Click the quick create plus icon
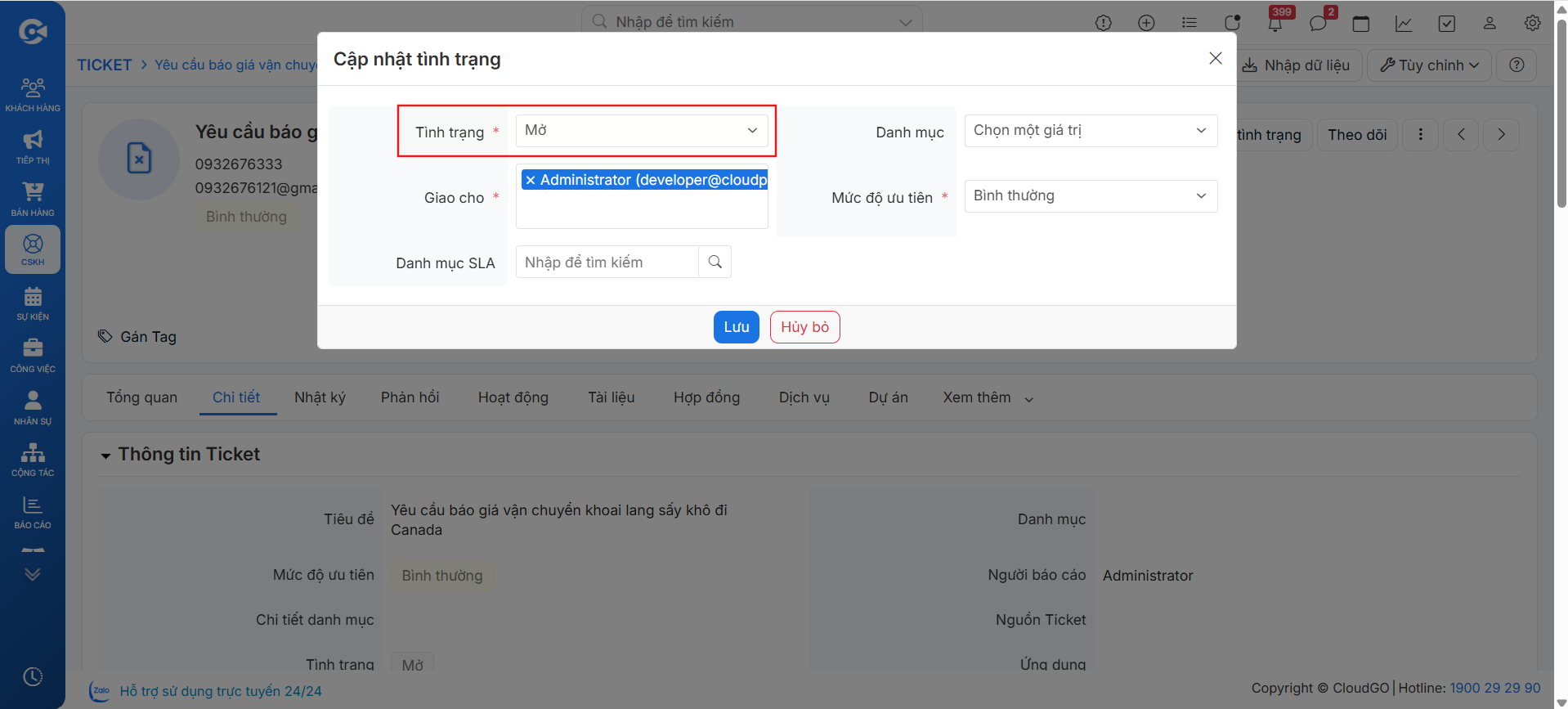The image size is (1568, 709). 1146,23
